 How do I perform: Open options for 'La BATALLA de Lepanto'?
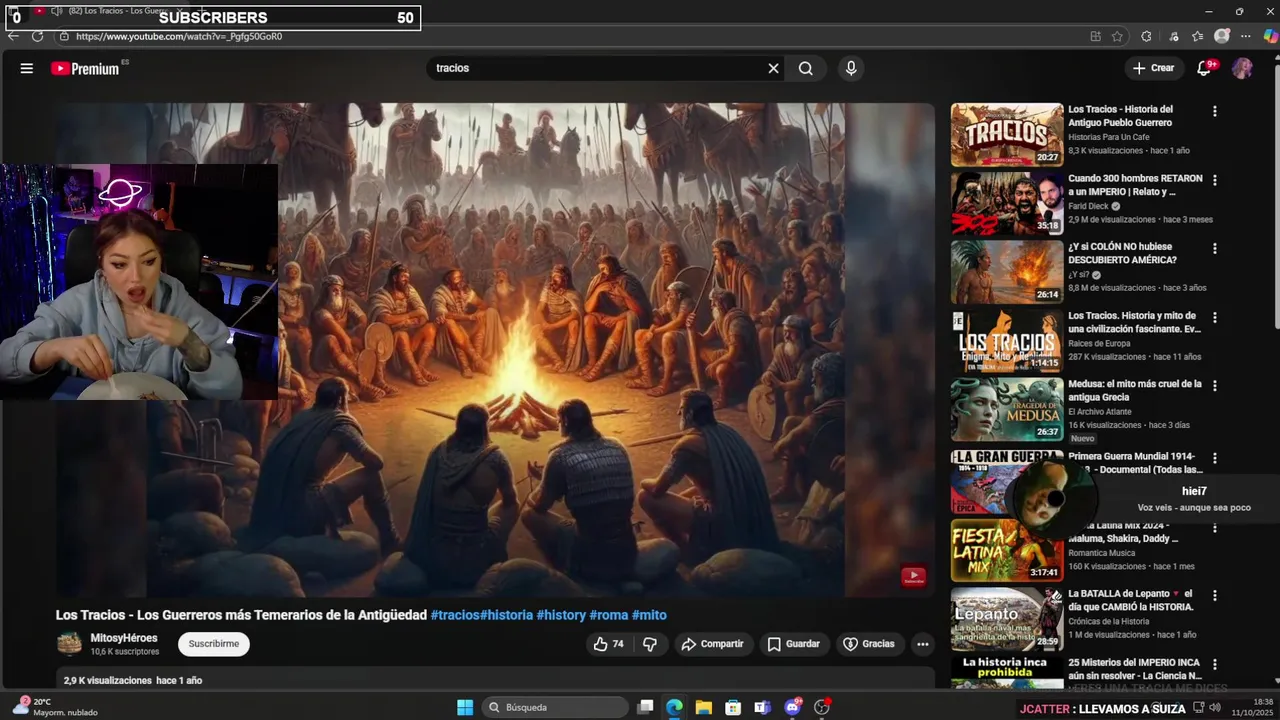pyautogui.click(x=1215, y=595)
